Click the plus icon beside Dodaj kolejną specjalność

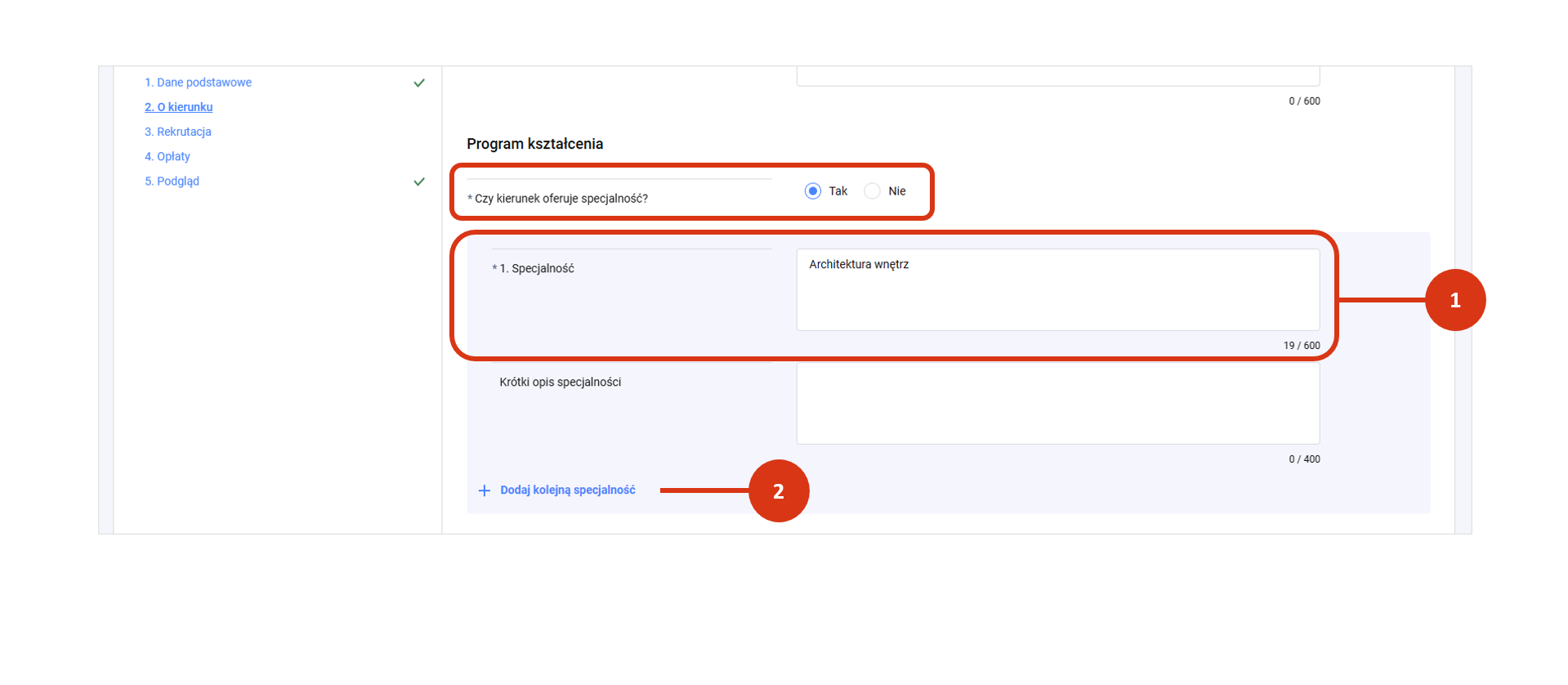click(x=485, y=490)
